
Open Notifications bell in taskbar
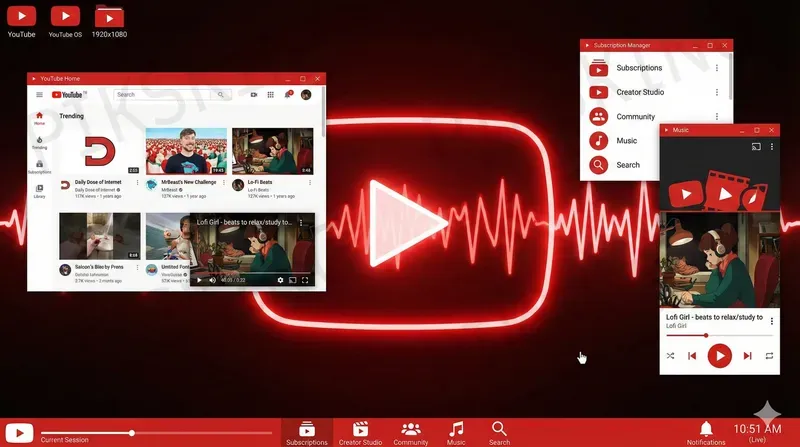pos(706,433)
